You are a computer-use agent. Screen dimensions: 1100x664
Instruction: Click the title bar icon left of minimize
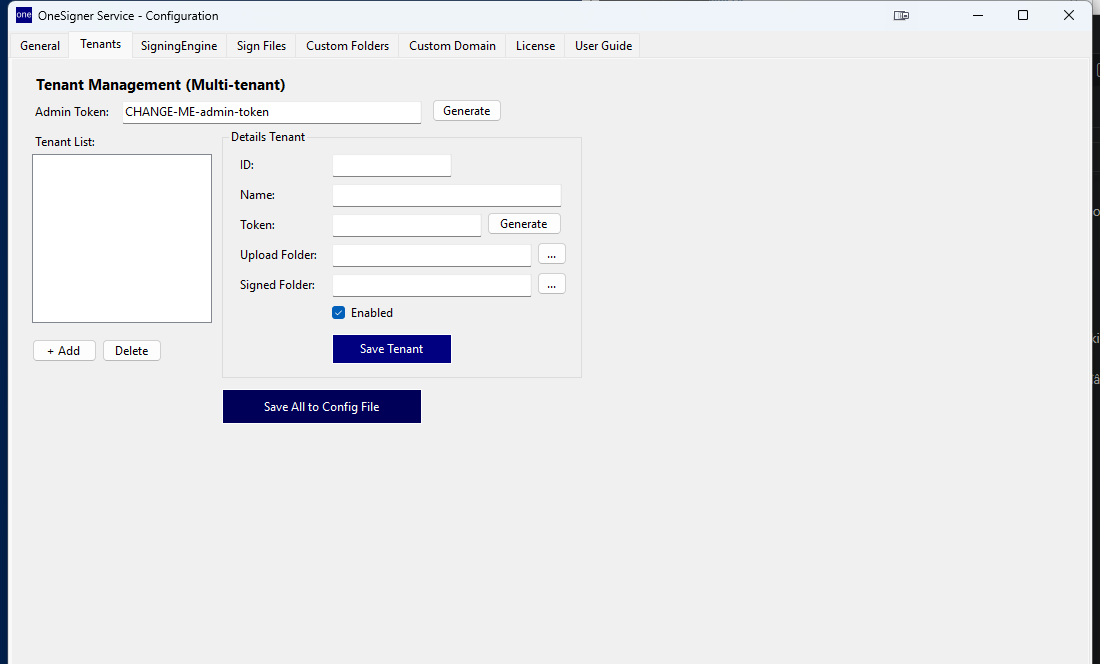(x=901, y=15)
